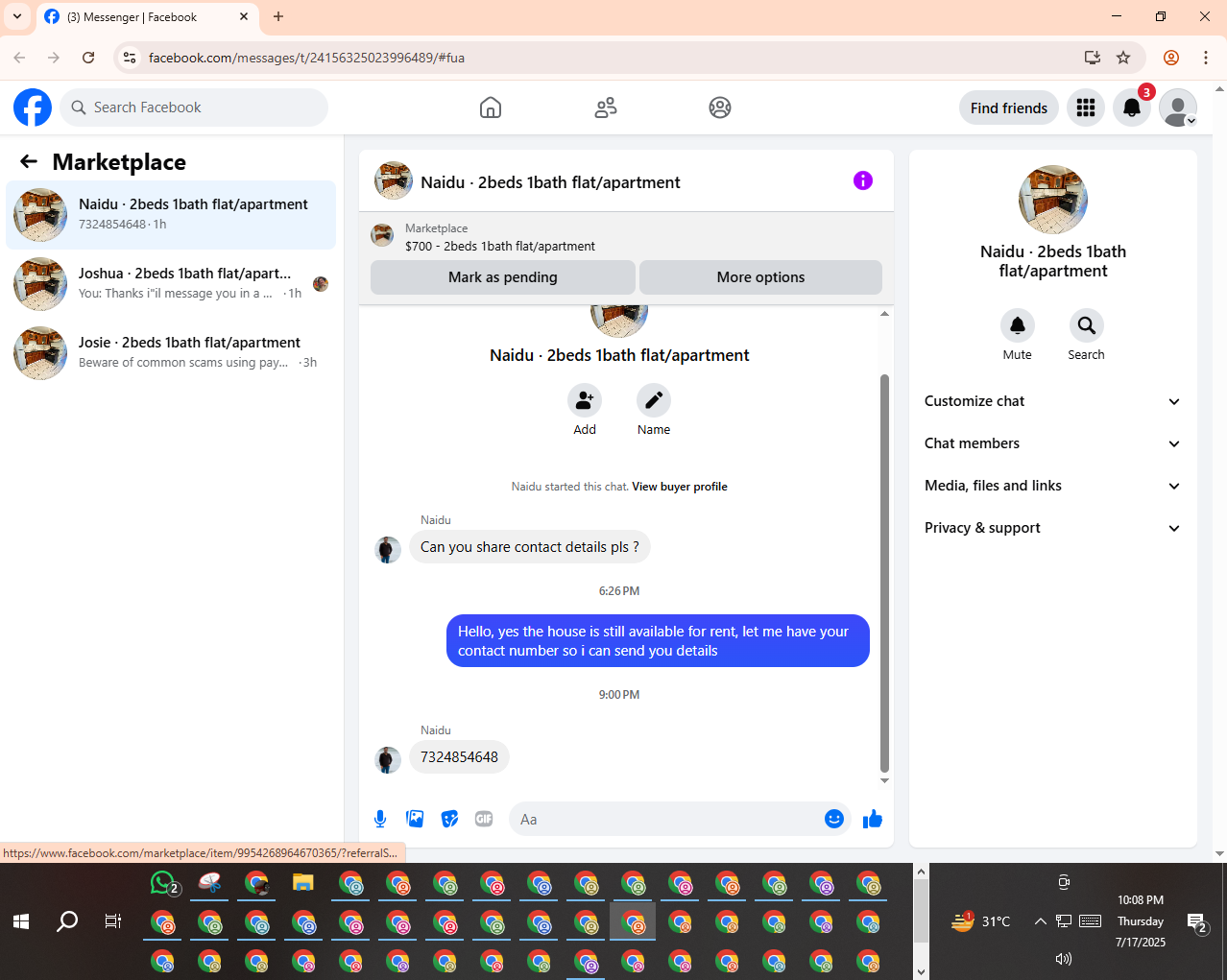This screenshot has width=1227, height=980.
Task: Click the 'Can you share contact details' message
Action: point(530,547)
